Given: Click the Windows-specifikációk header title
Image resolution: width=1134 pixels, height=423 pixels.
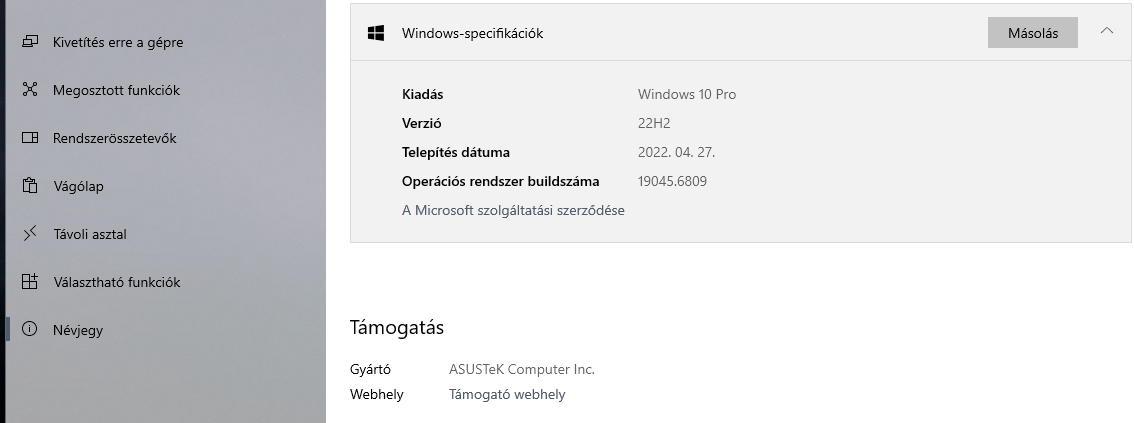Looking at the screenshot, I should tap(472, 33).
